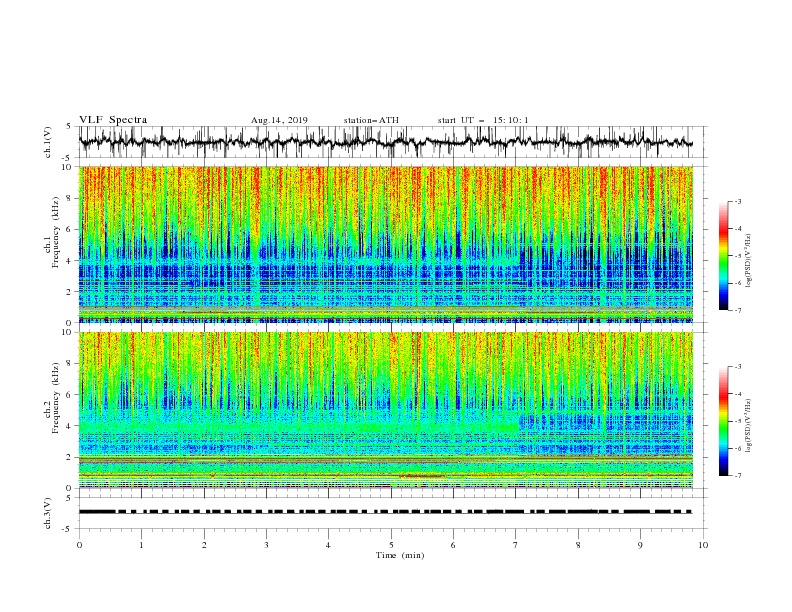Click the ch.1 voltage waveform trace
This screenshot has height=612, width=792.
tap(385, 142)
